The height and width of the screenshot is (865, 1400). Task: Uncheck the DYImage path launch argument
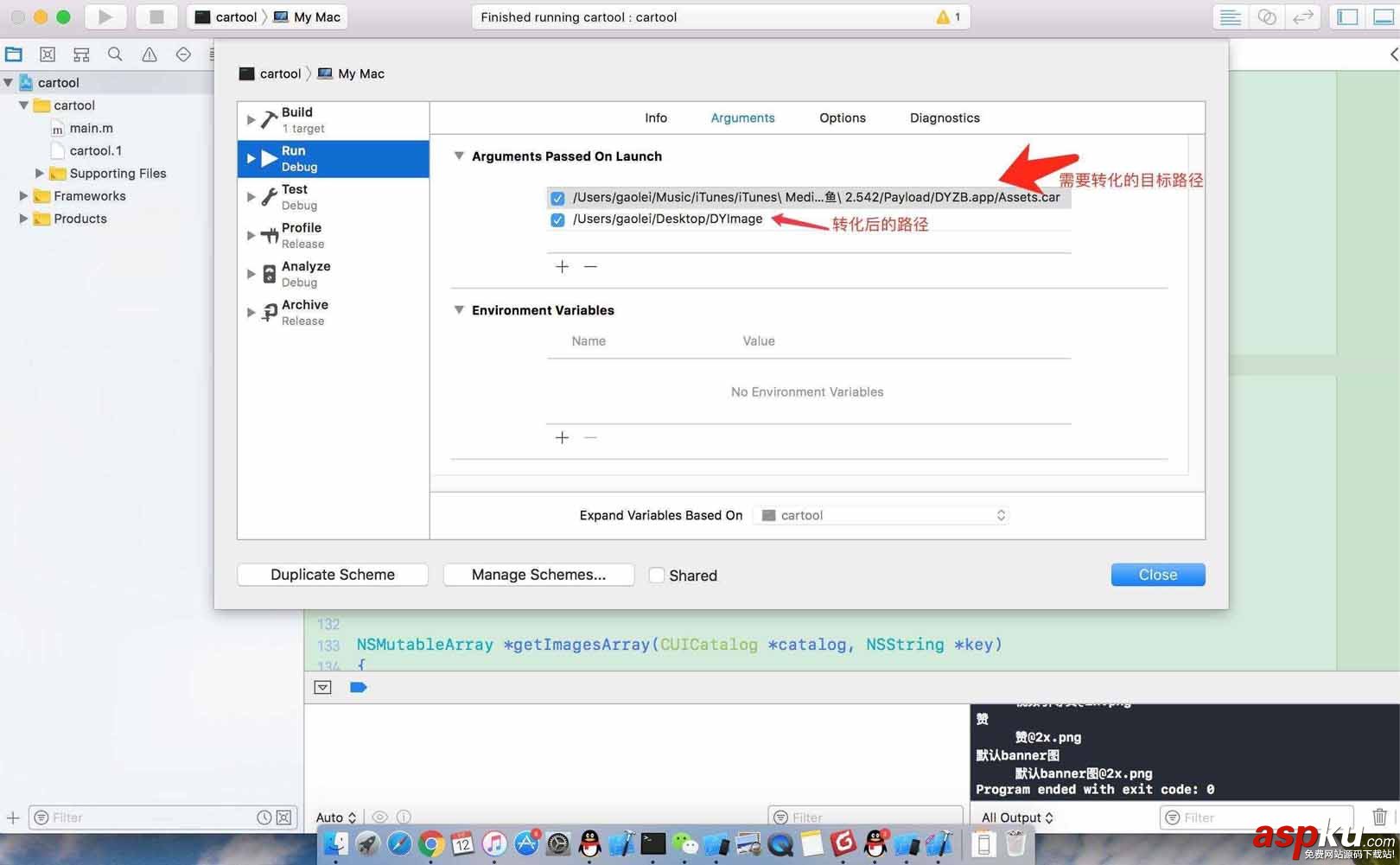[557, 219]
